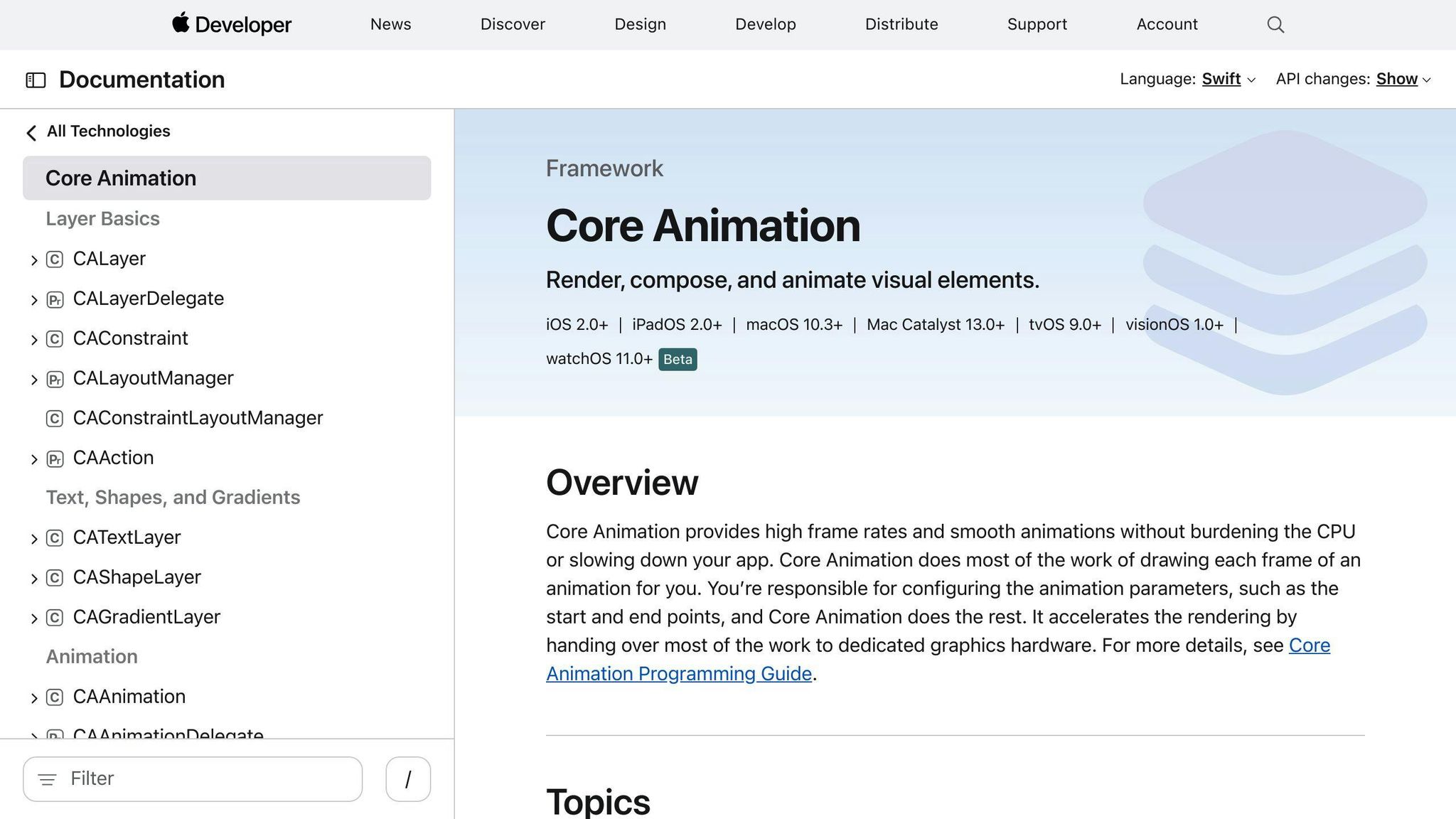Open the search magnifier icon

[1275, 24]
